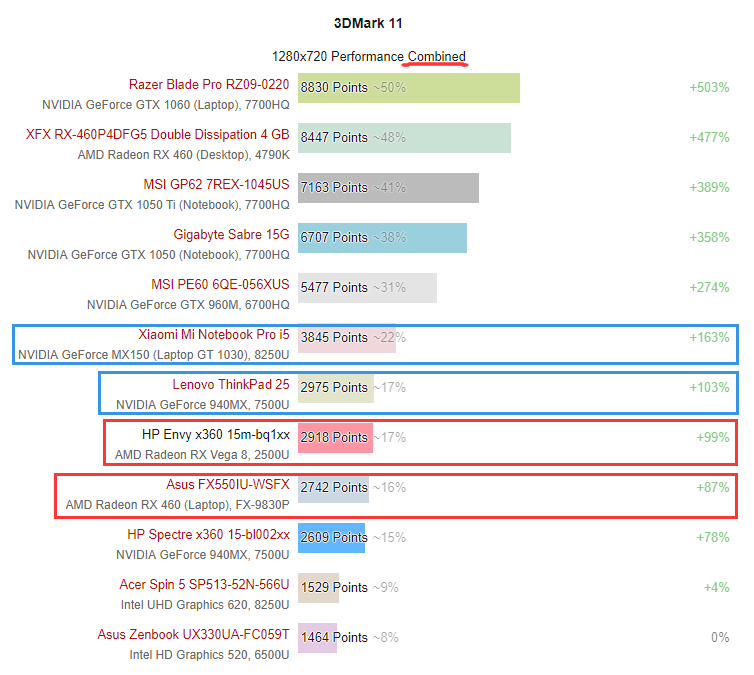Click the 8830 Points green bar

(409, 88)
